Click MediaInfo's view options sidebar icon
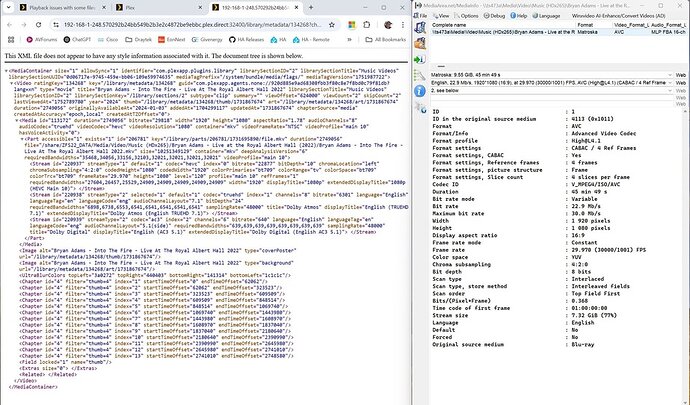 point(420,76)
